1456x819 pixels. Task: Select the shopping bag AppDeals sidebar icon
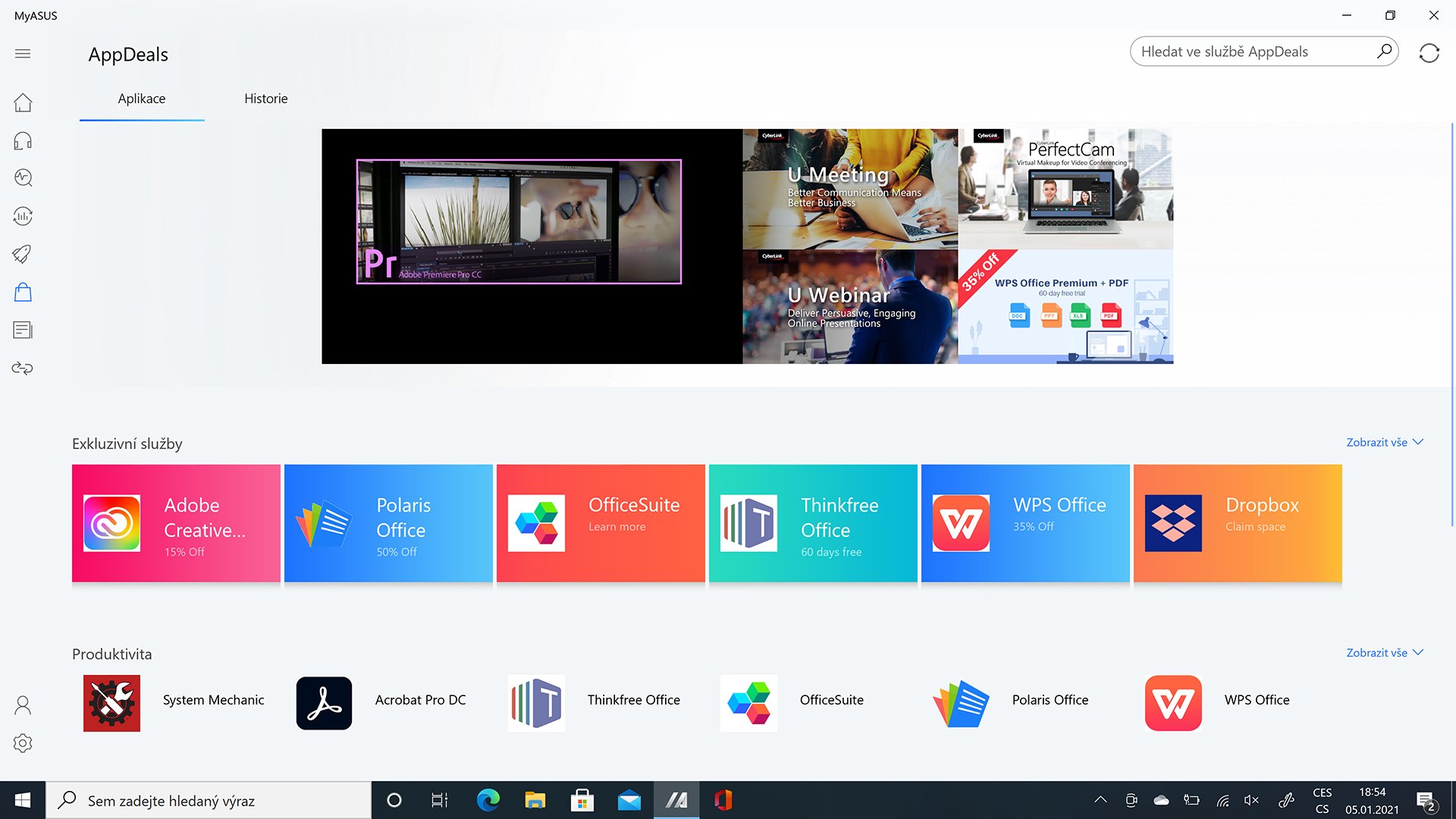coord(23,292)
